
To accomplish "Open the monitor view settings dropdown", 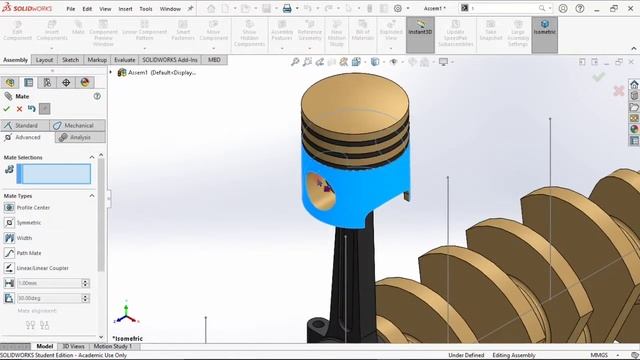I will 452,62.
